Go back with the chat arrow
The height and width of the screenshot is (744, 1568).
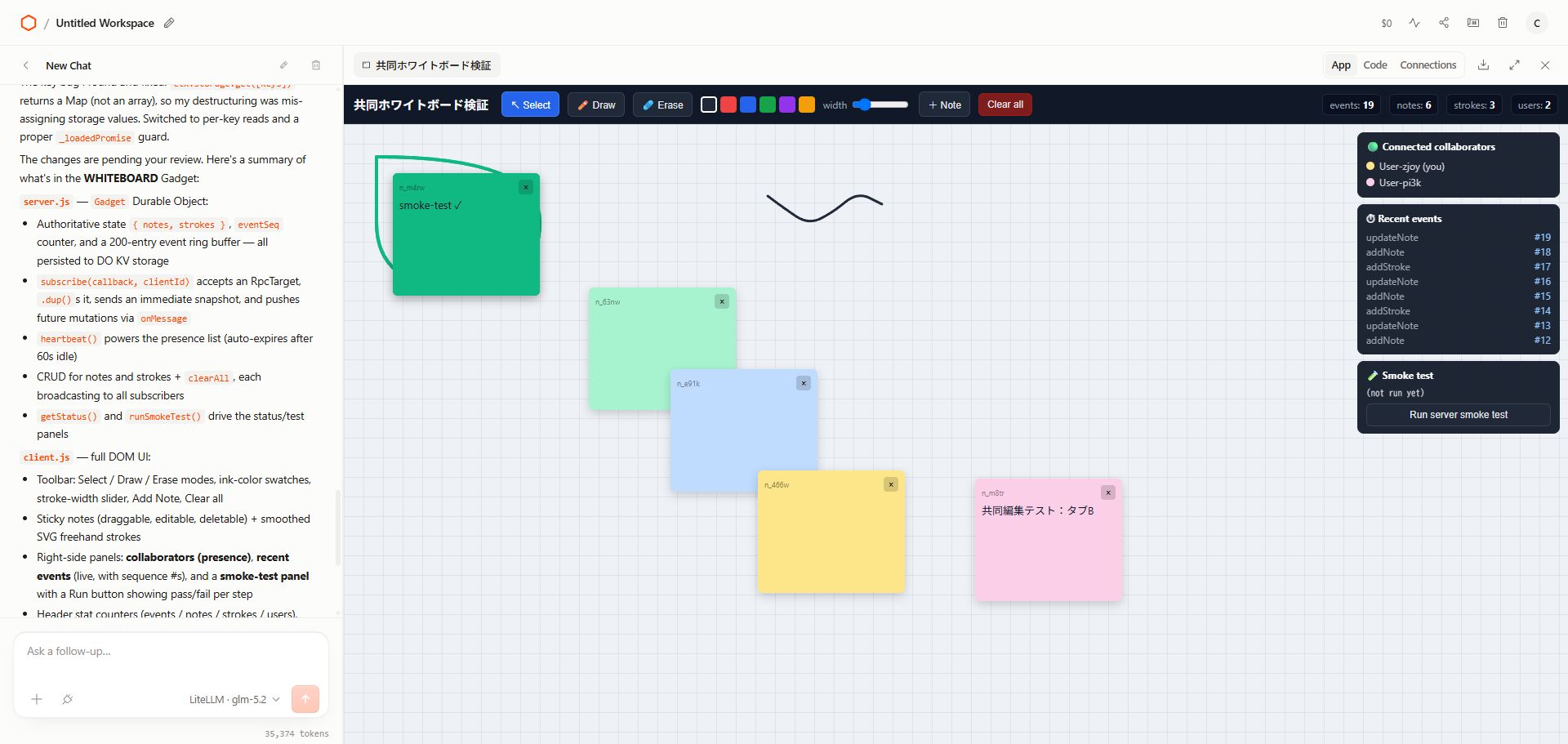(26, 65)
